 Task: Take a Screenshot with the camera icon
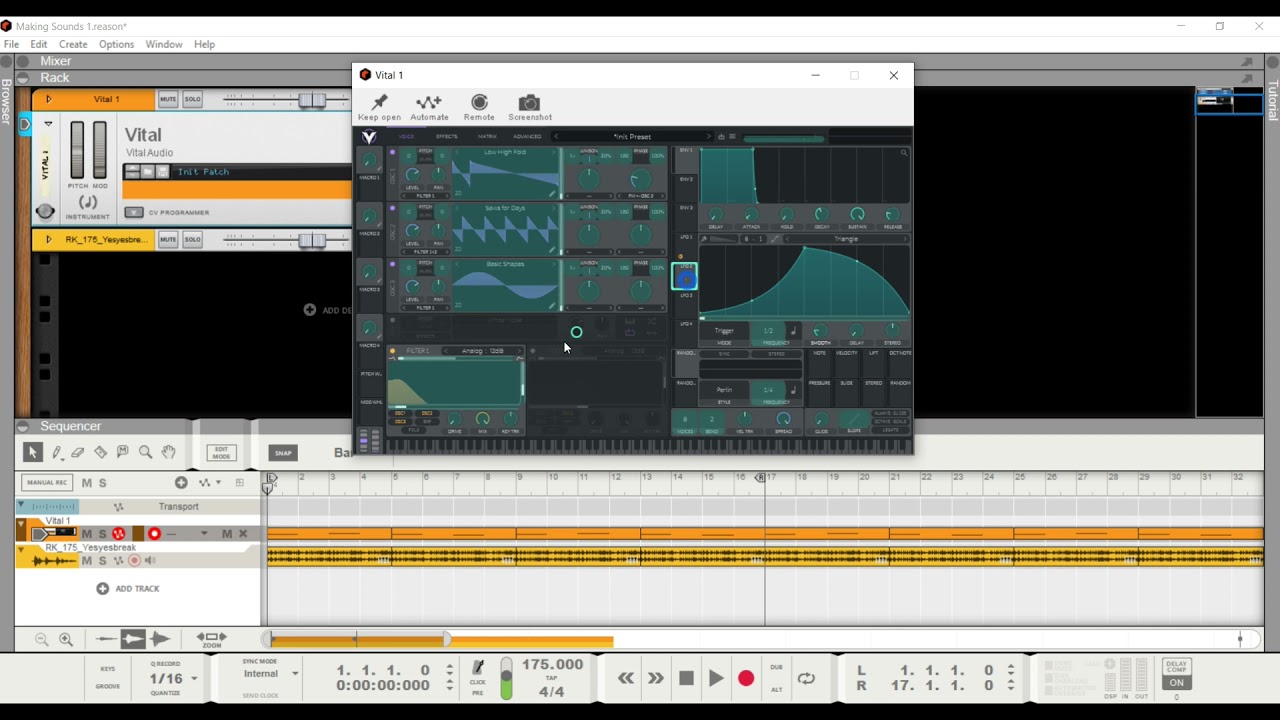529,103
